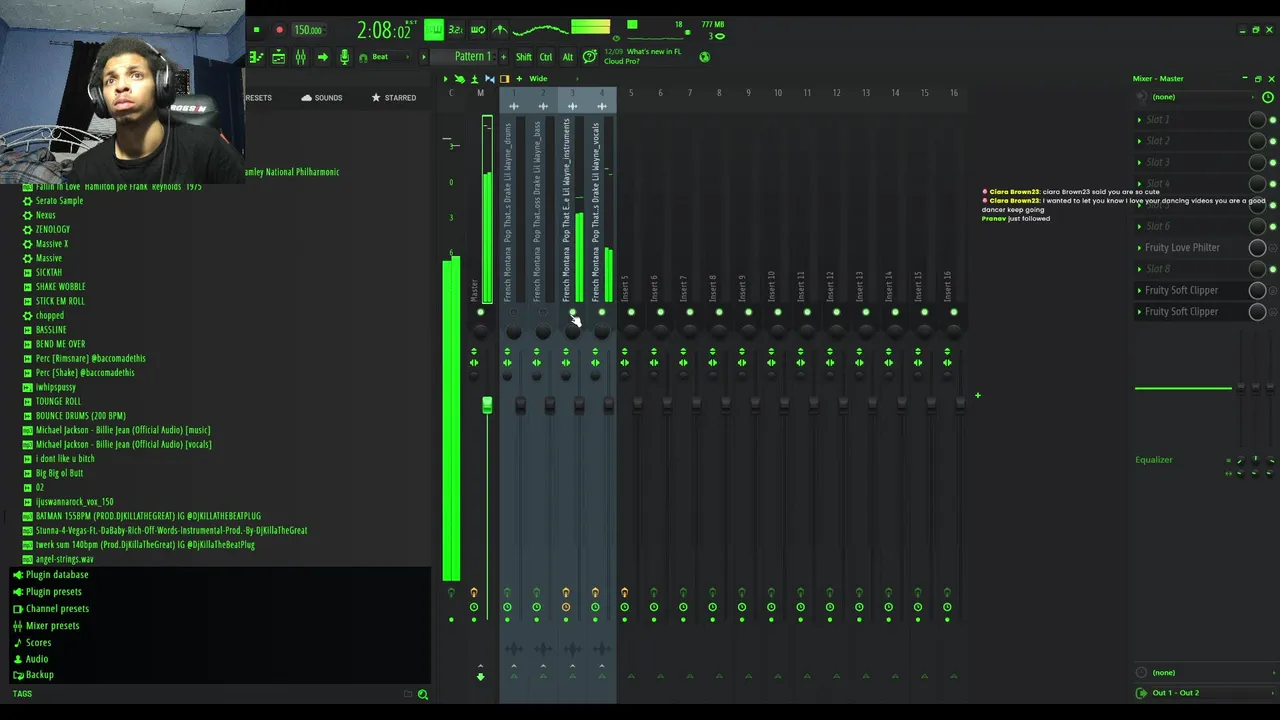Select Fruity Love Philter effect slot
This screenshot has width=1280, height=720.
(1182, 248)
